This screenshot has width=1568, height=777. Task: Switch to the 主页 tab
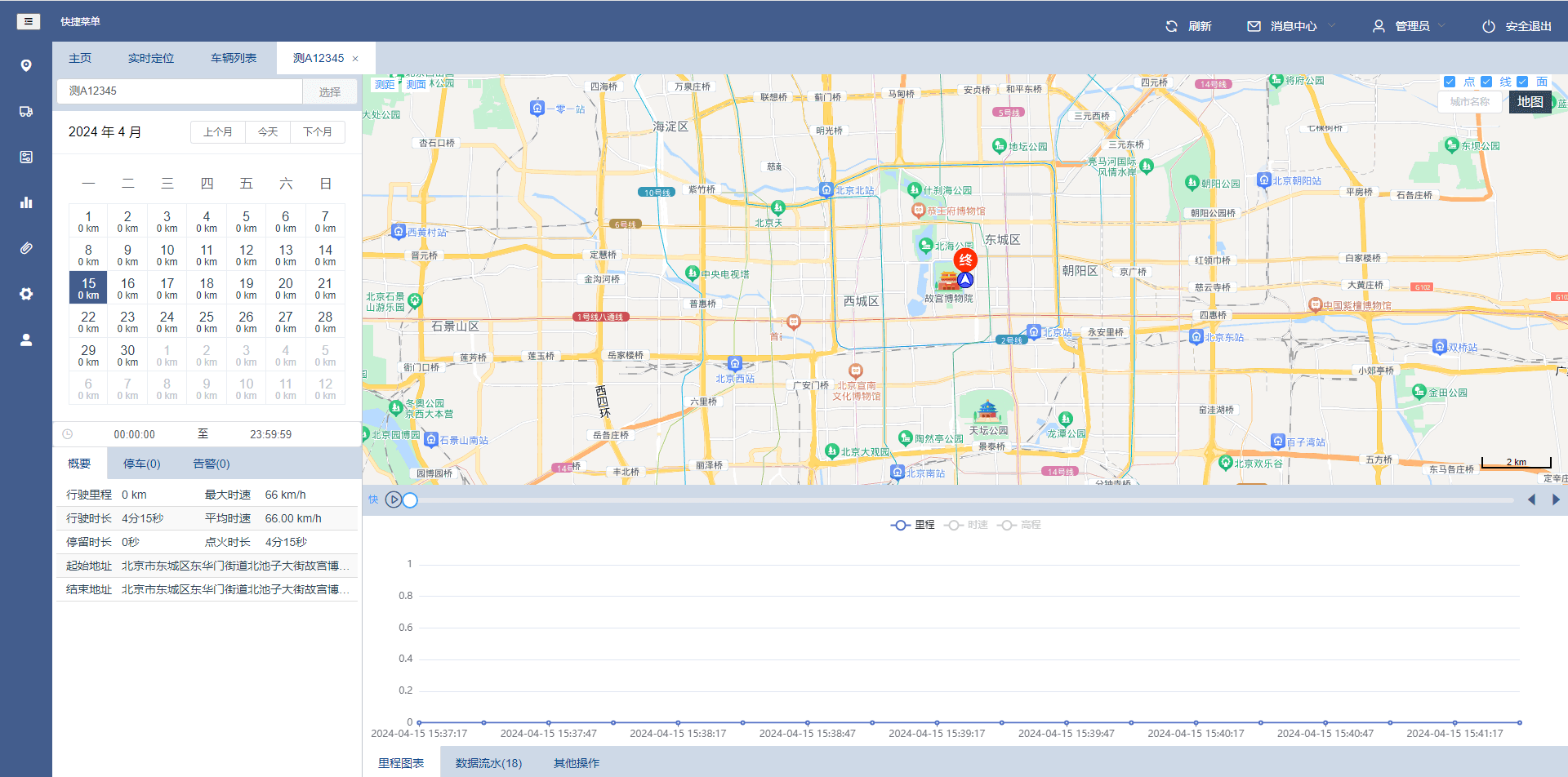(x=80, y=58)
